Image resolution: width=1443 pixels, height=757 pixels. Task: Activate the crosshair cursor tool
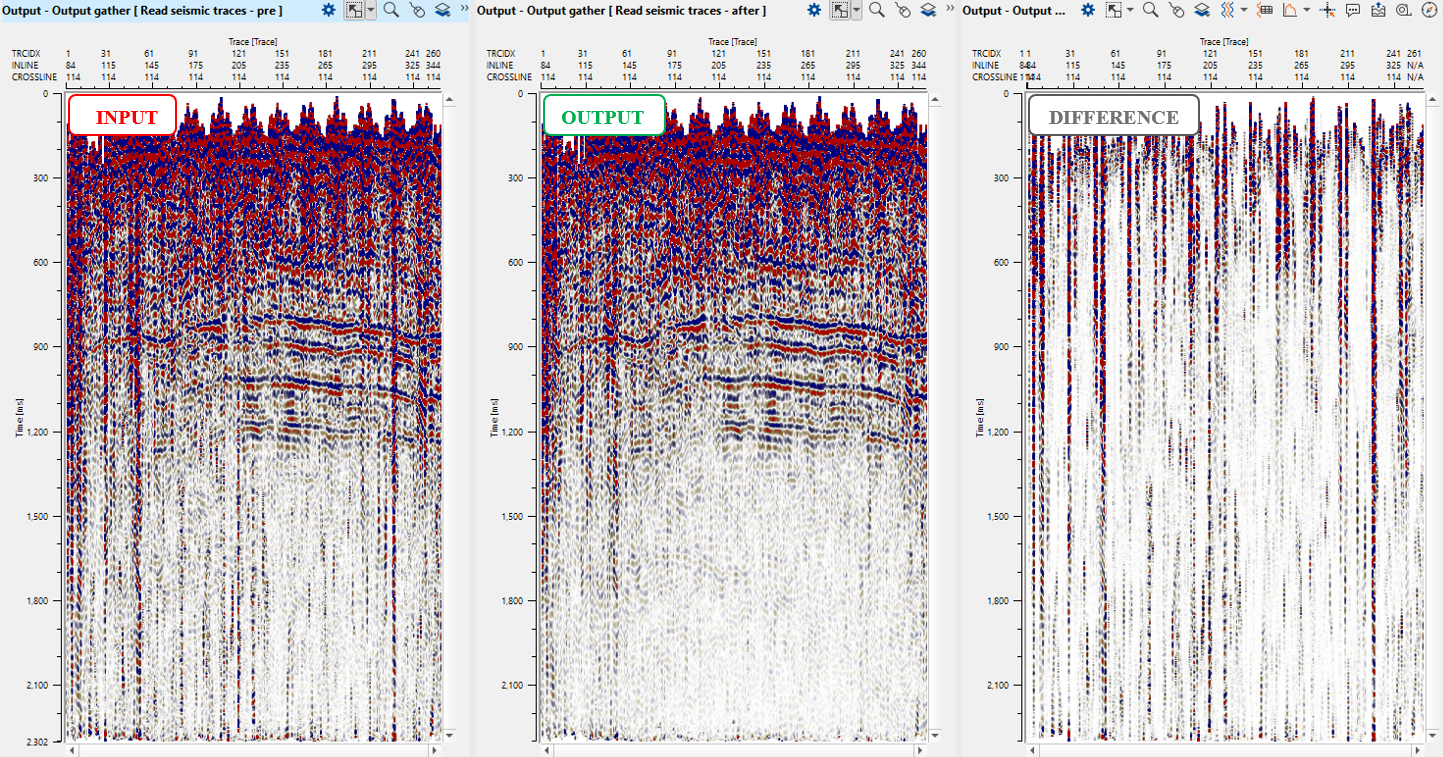click(x=1328, y=10)
